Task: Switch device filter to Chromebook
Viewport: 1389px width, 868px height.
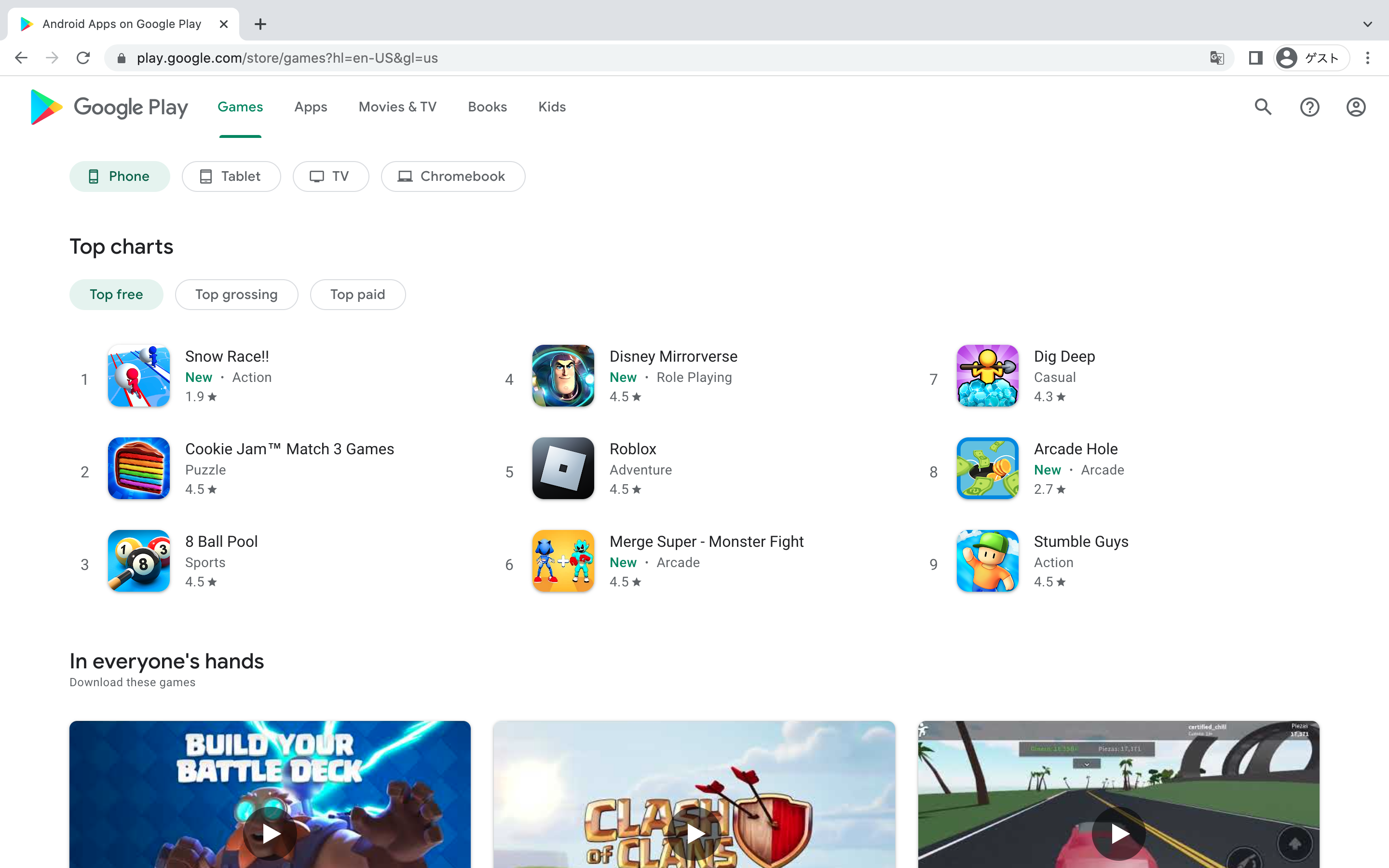Action: [x=453, y=176]
